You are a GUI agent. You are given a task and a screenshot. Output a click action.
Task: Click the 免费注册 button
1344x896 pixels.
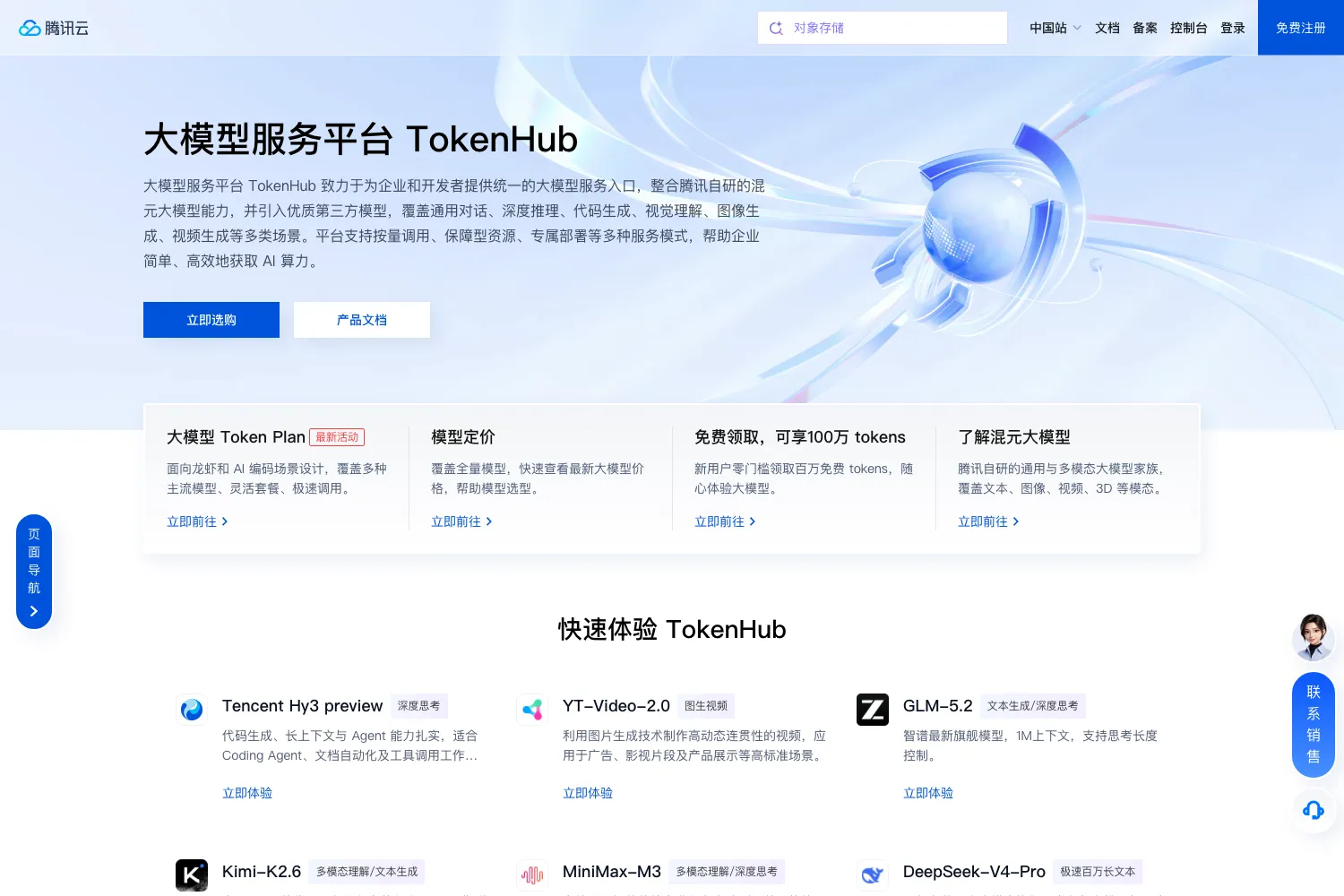tap(1301, 28)
